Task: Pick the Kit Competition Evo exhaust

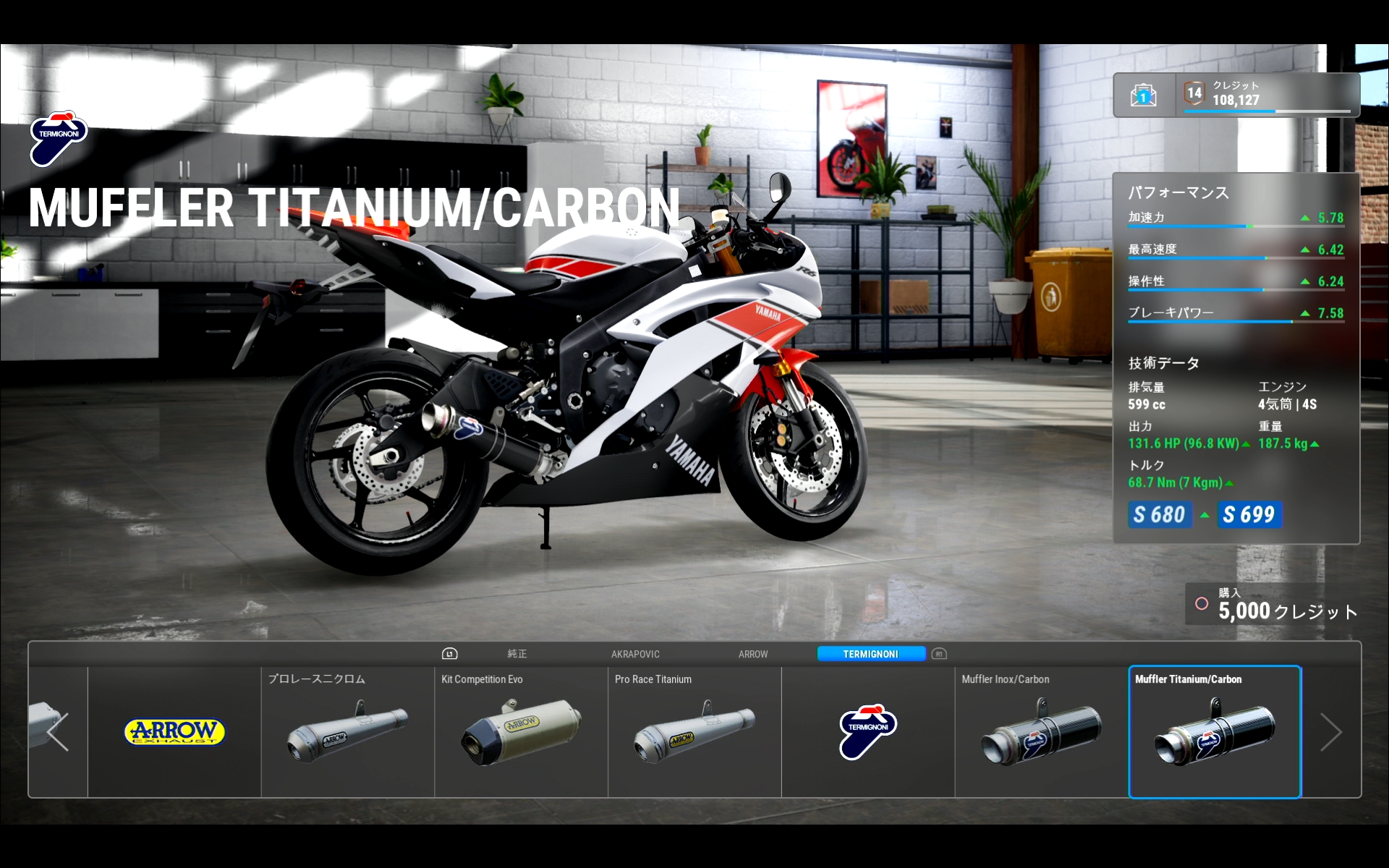Action: (x=521, y=732)
